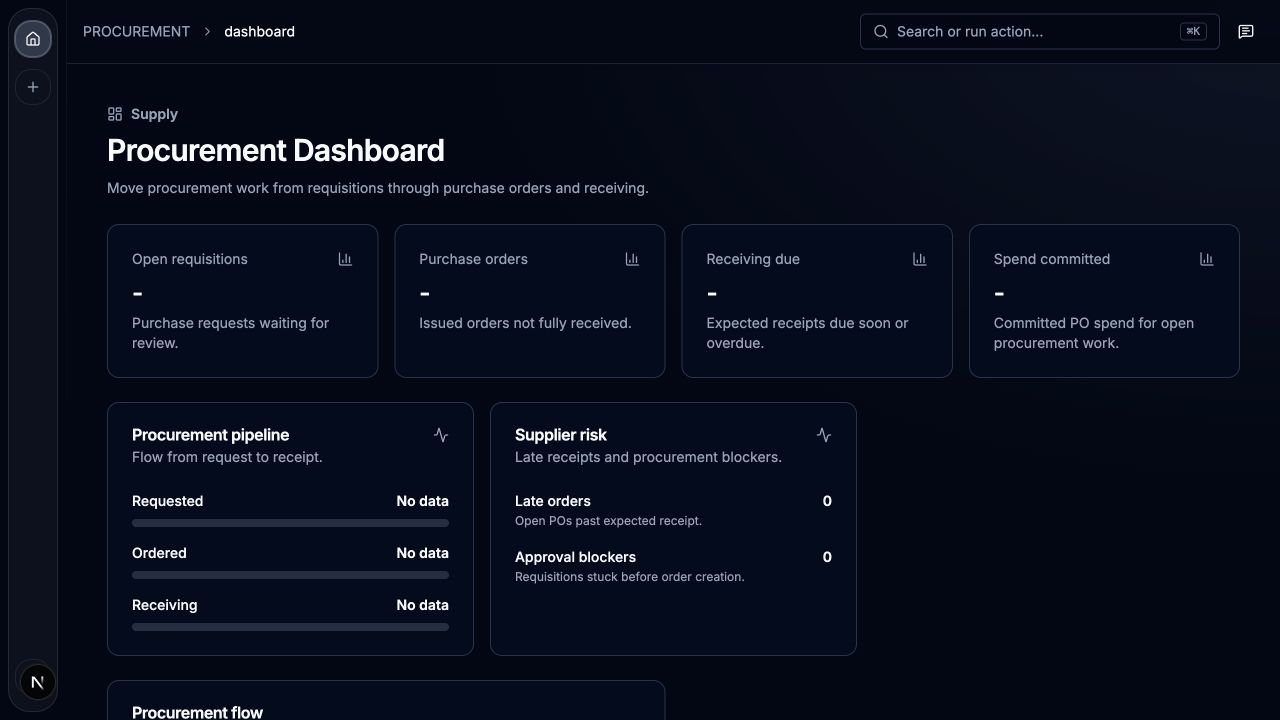This screenshot has width=1280, height=720.
Task: Click the plus icon in the sidebar
Action: click(x=33, y=87)
